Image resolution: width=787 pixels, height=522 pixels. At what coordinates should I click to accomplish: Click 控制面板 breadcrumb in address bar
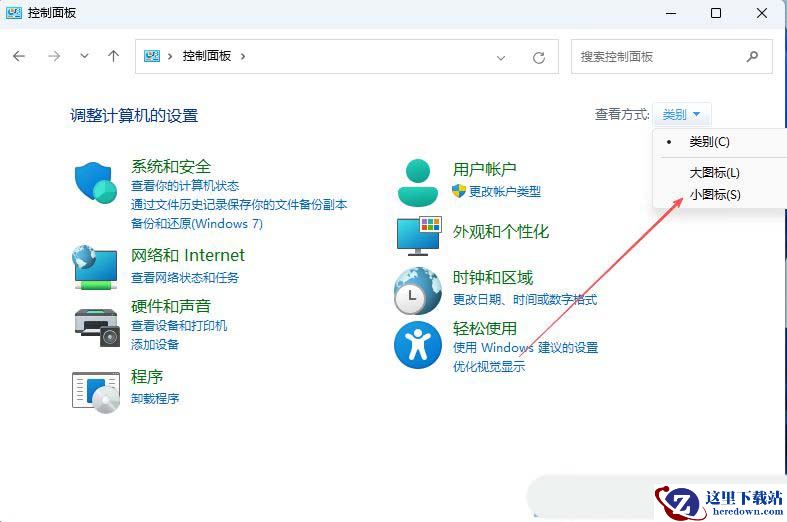tap(206, 56)
